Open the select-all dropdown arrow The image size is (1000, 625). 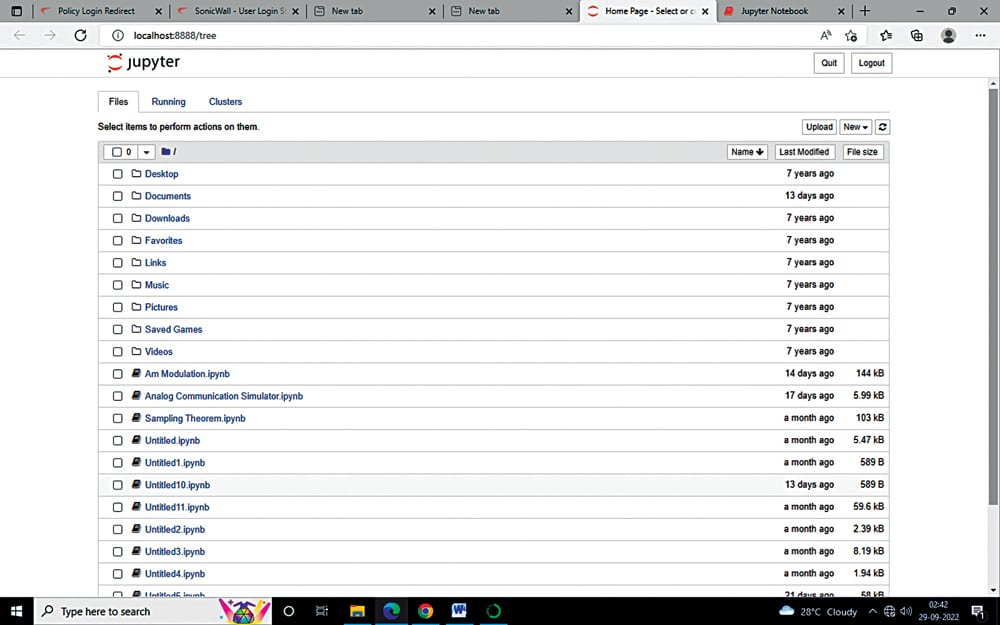click(x=147, y=152)
